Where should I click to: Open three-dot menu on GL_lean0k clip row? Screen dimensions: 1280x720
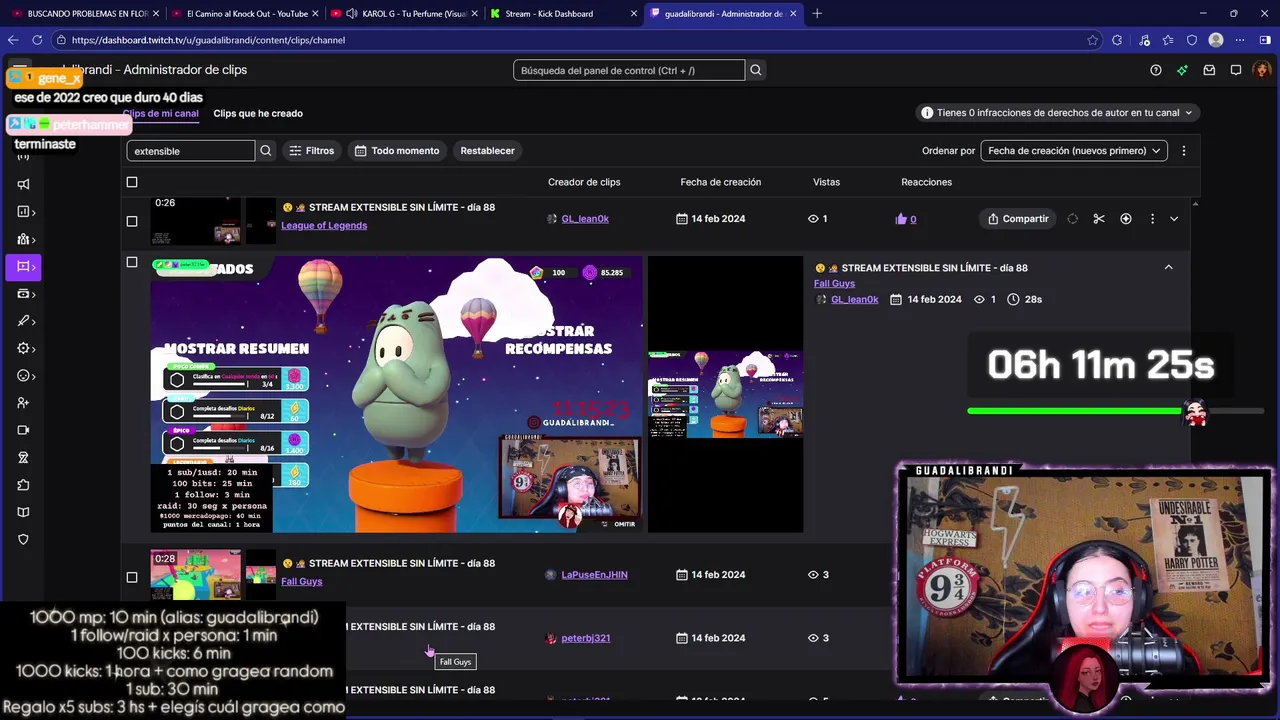click(1152, 219)
